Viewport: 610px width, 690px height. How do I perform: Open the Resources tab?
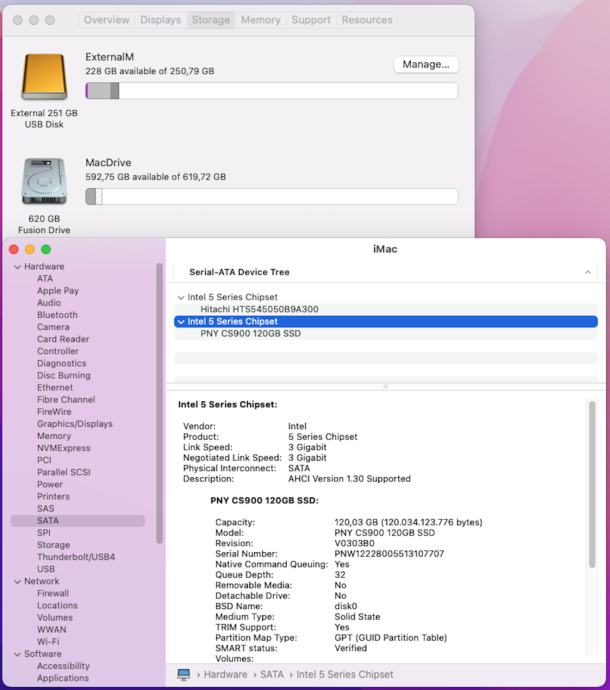pyautogui.click(x=367, y=20)
